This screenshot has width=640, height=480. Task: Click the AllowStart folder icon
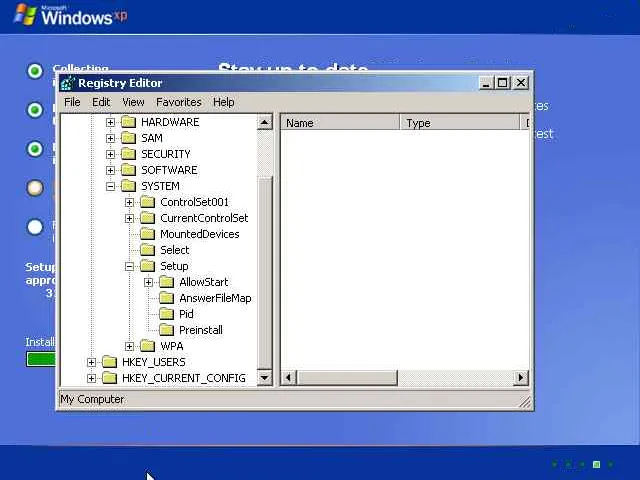[x=167, y=282]
